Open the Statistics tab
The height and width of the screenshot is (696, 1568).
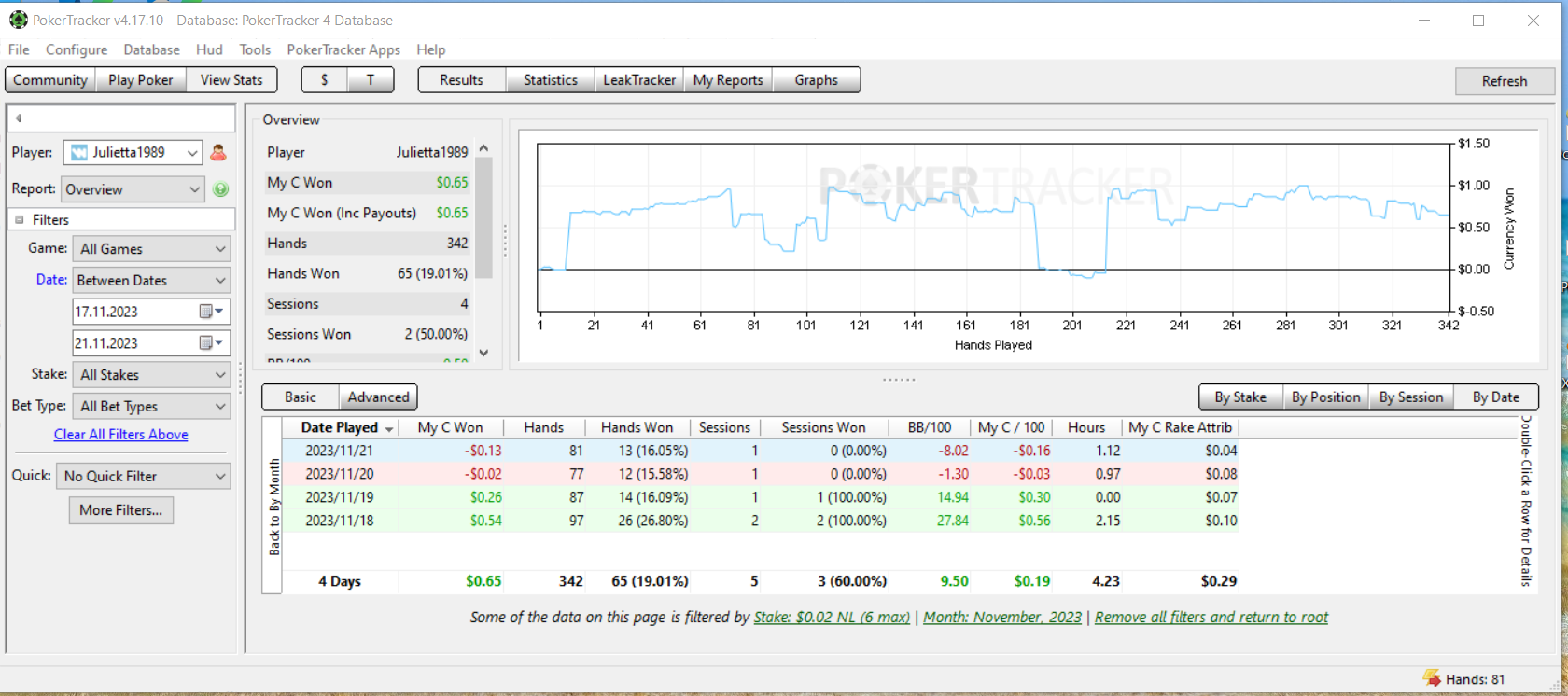[x=551, y=80]
